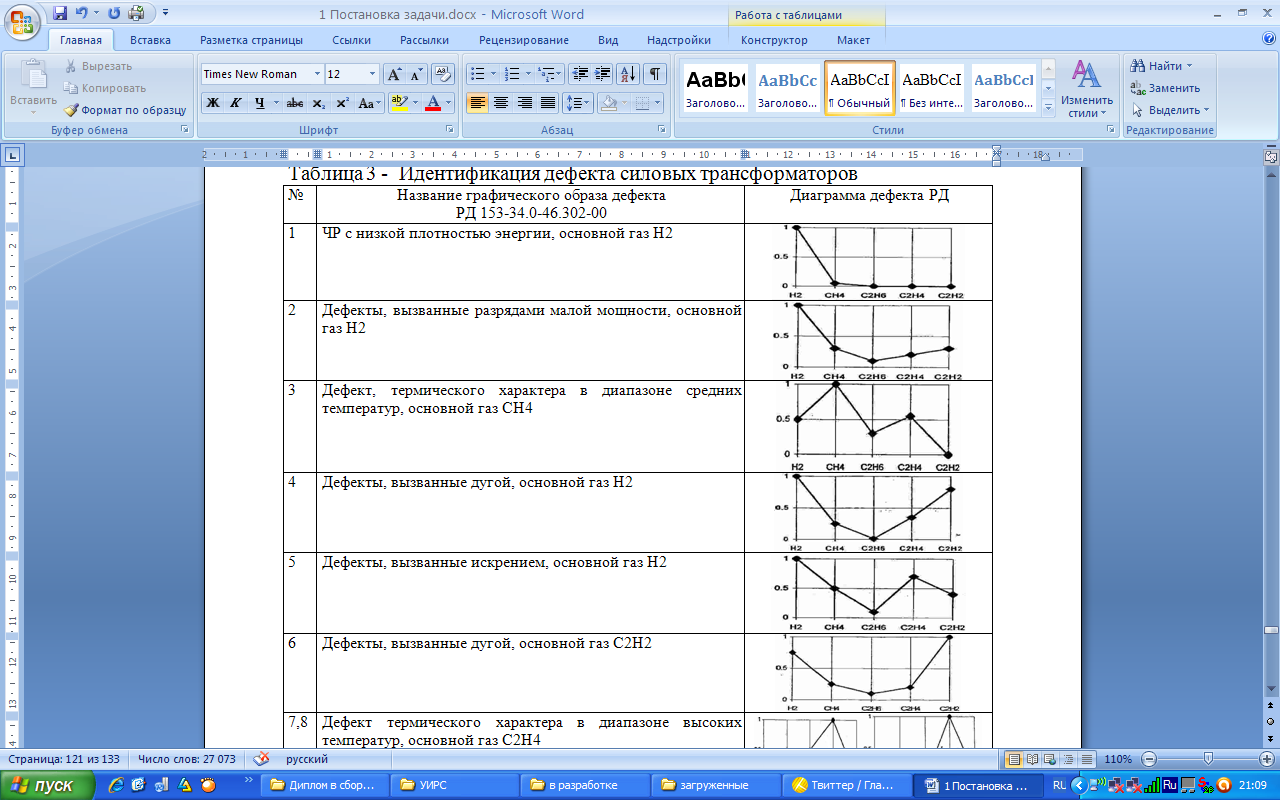1280x800 pixels.
Task: Center the paragraph text
Action: coord(501,102)
